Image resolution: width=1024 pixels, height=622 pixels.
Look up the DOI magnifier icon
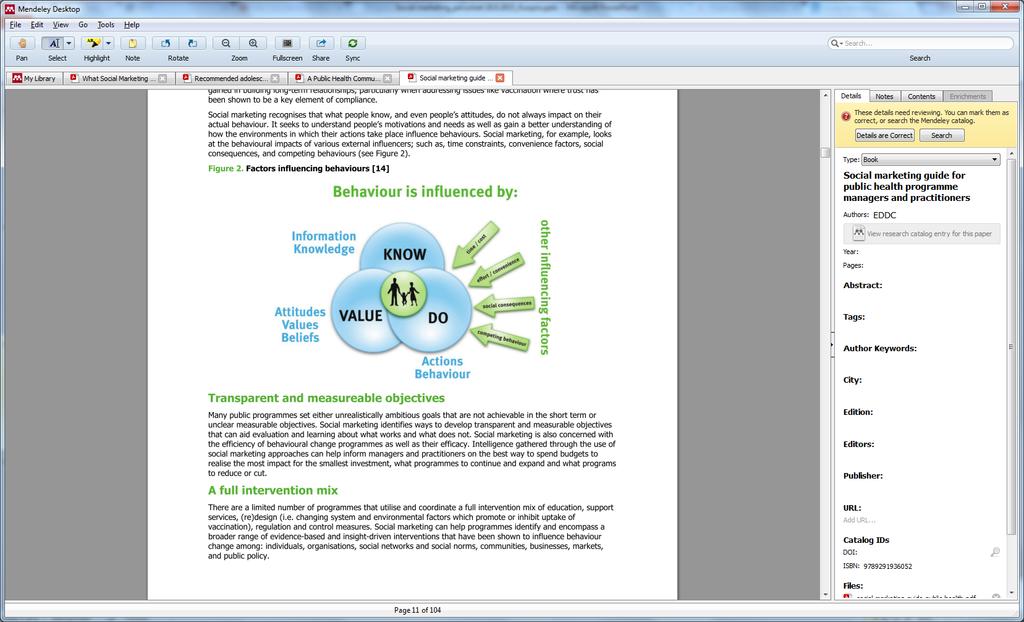click(995, 553)
